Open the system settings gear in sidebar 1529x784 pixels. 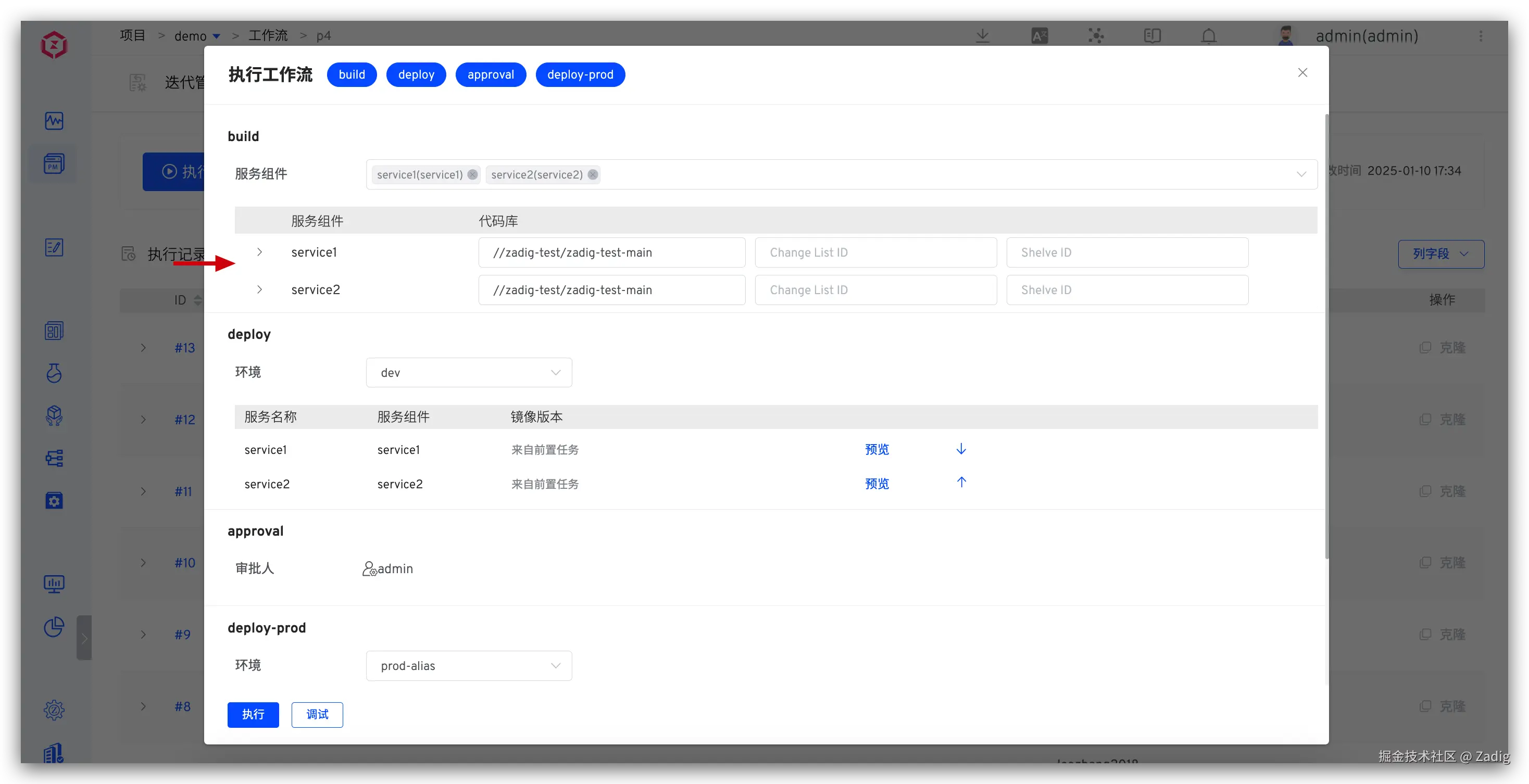54,710
